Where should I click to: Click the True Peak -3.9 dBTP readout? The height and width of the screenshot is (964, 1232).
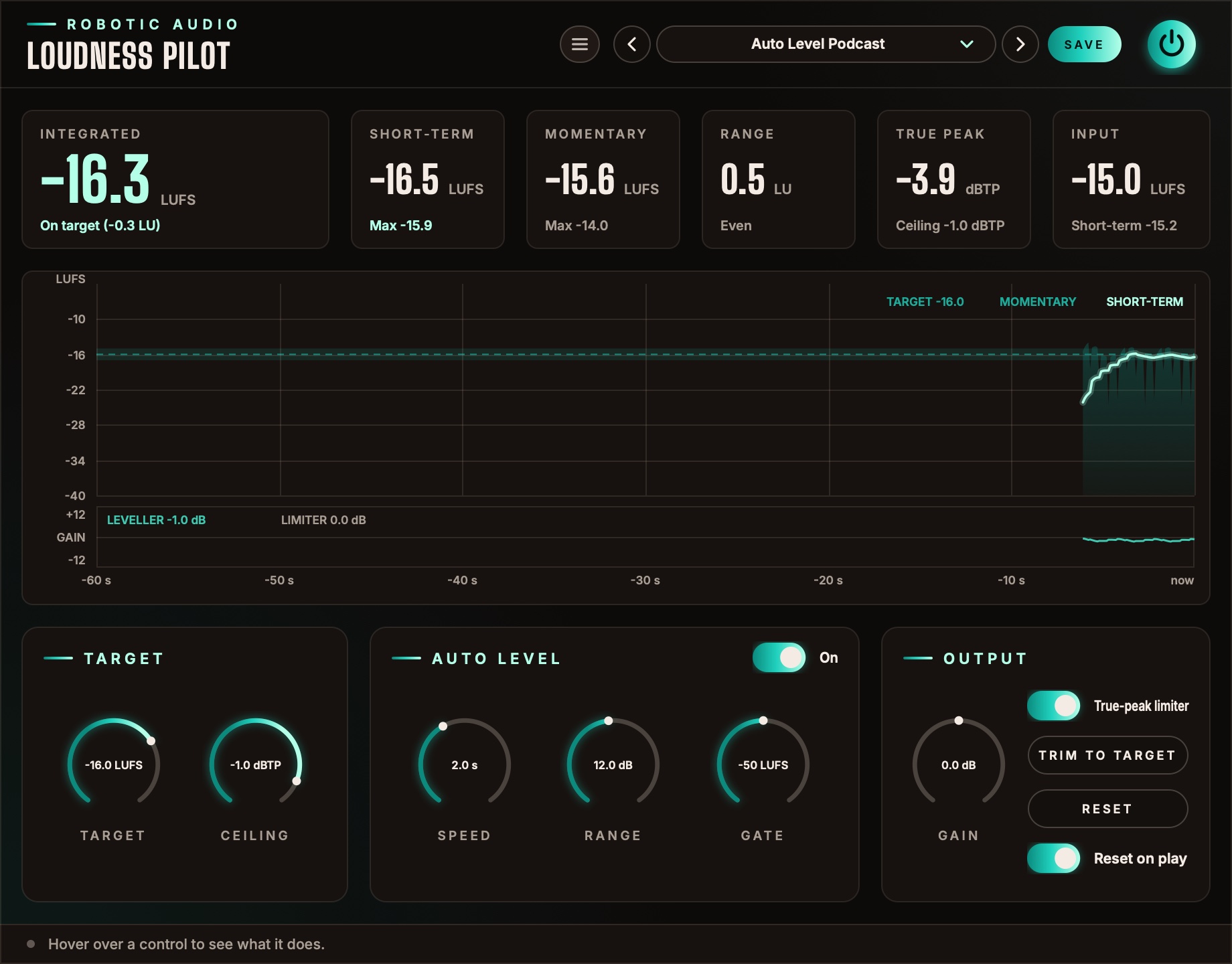(948, 179)
